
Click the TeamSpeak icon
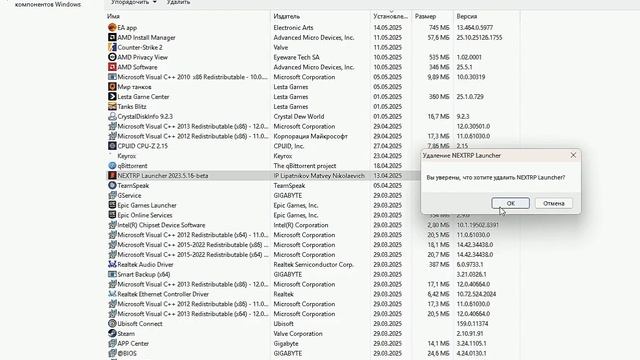112,185
